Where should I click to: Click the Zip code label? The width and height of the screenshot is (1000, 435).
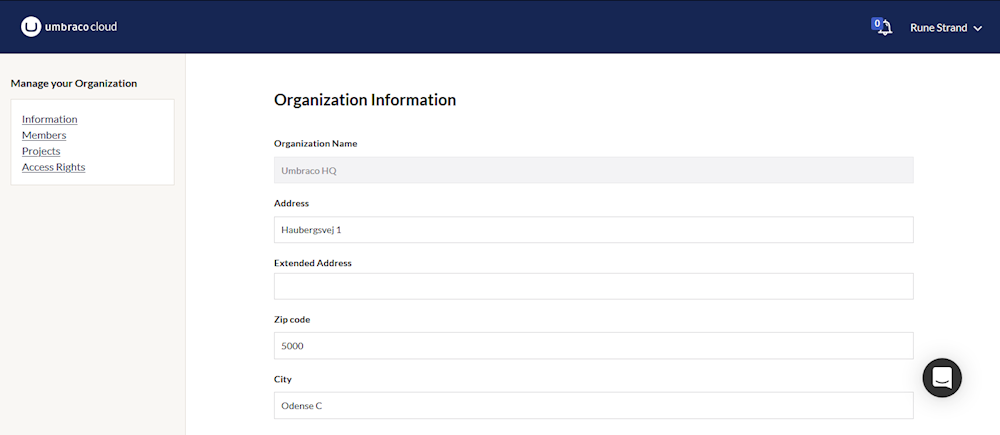tap(292, 320)
